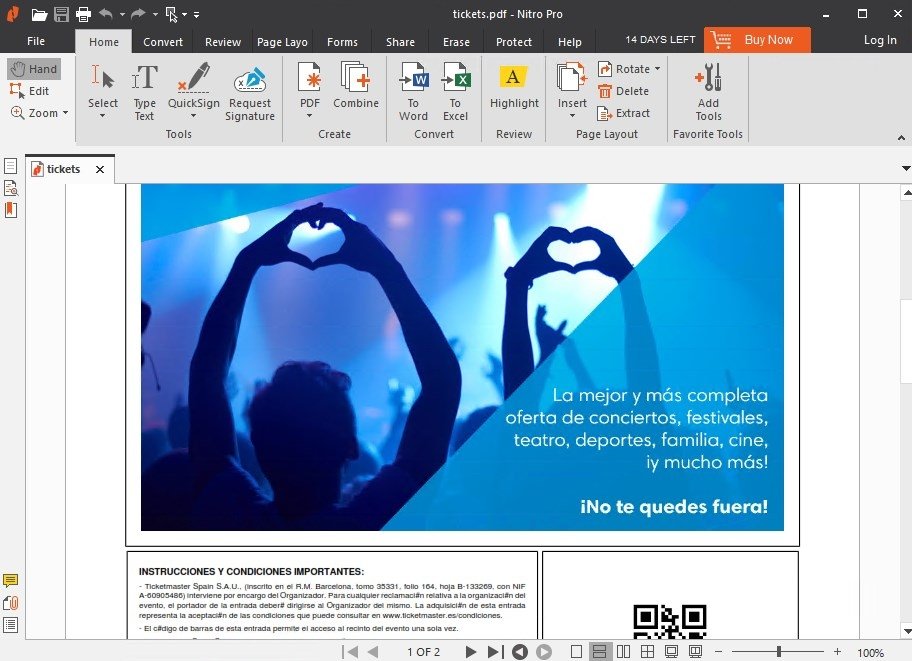912x661 pixels.
Task: Switch to single page view
Action: tap(576, 652)
